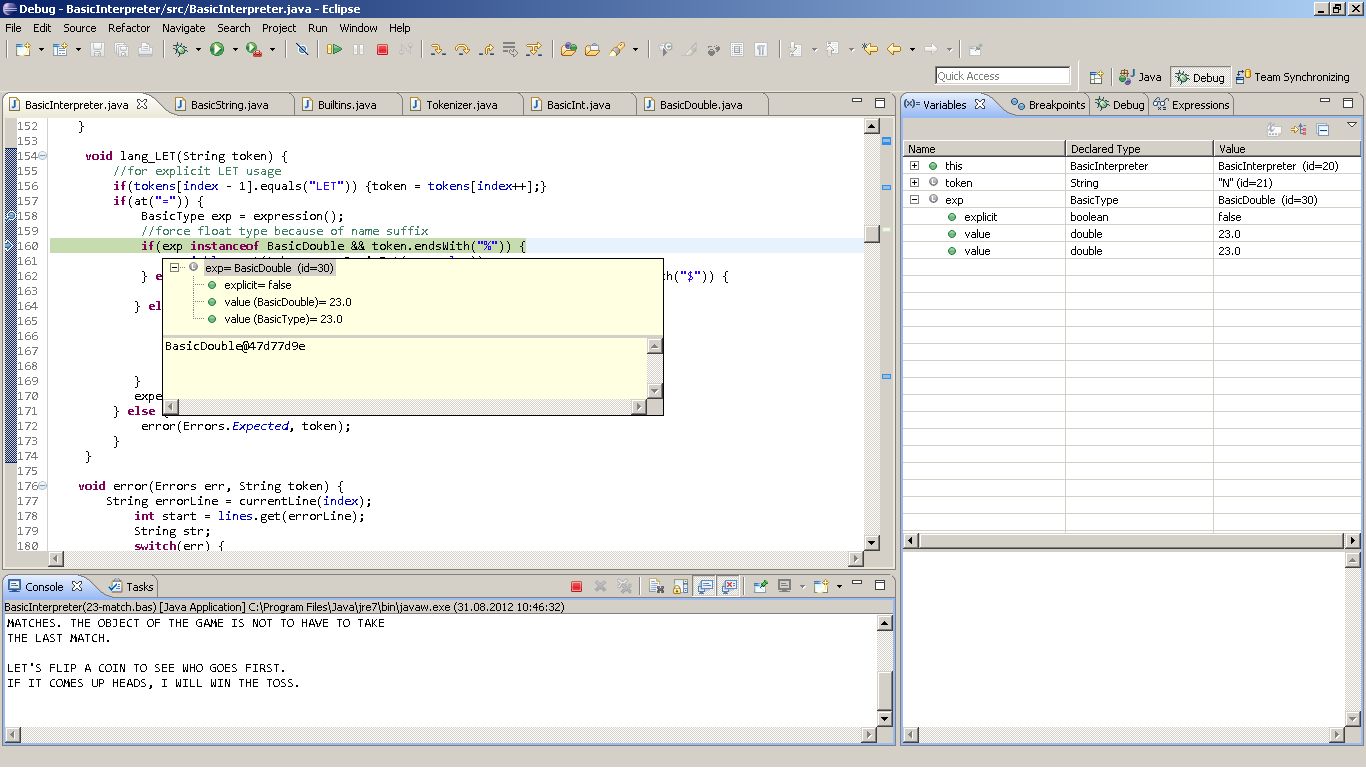Click the Suspend pause icon
Screen dimensions: 1366x768
point(359,49)
